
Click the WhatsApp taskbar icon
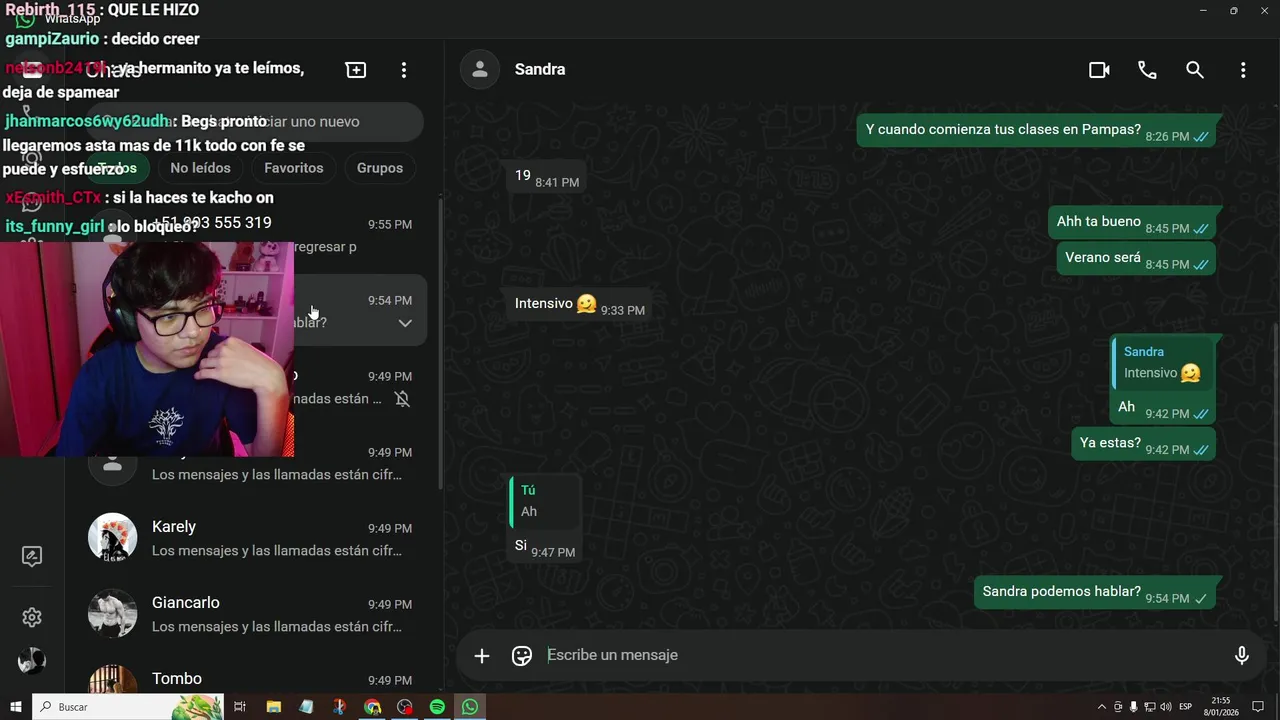click(x=470, y=707)
